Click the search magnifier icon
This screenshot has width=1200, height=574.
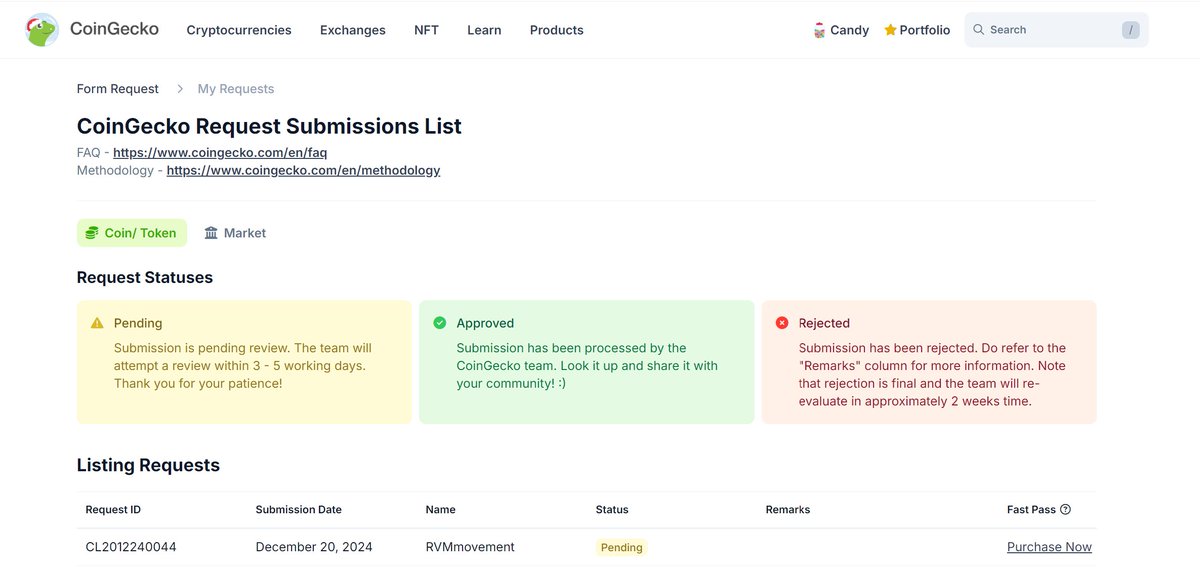pyautogui.click(x=979, y=30)
